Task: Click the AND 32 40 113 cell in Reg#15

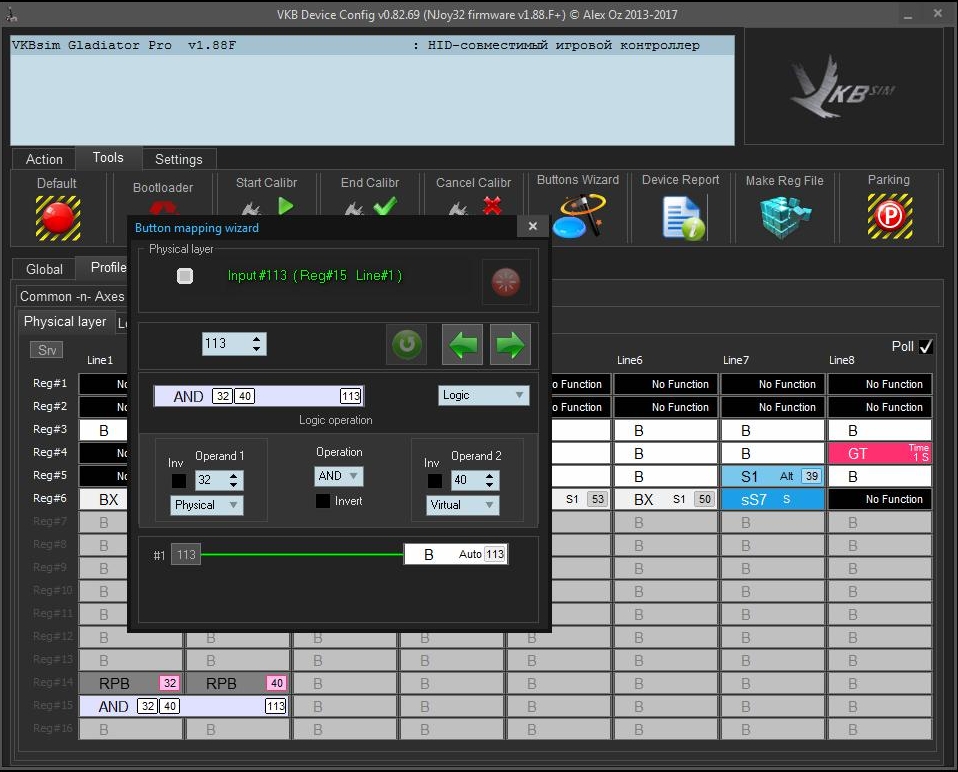Action: pos(184,707)
